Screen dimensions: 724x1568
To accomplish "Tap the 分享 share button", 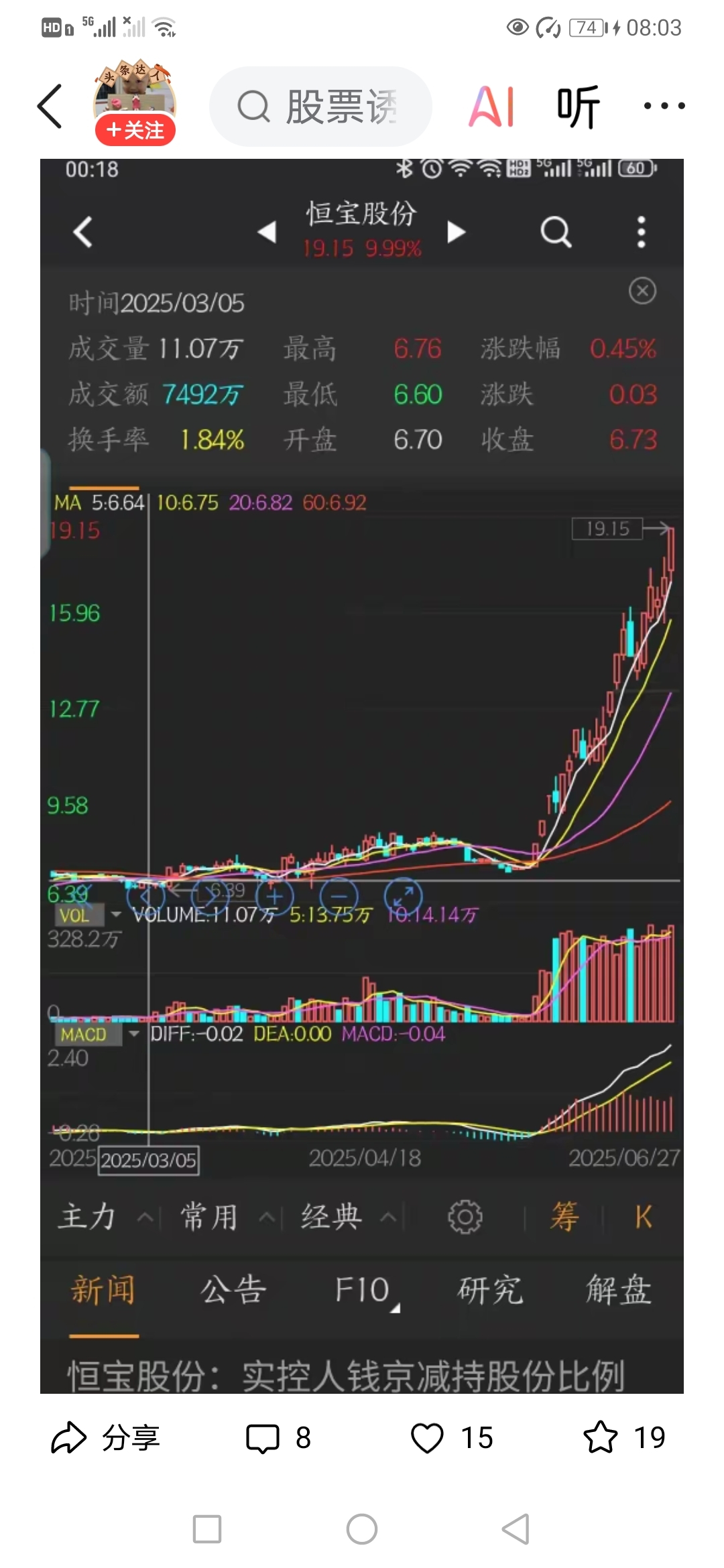I will click(x=106, y=1438).
